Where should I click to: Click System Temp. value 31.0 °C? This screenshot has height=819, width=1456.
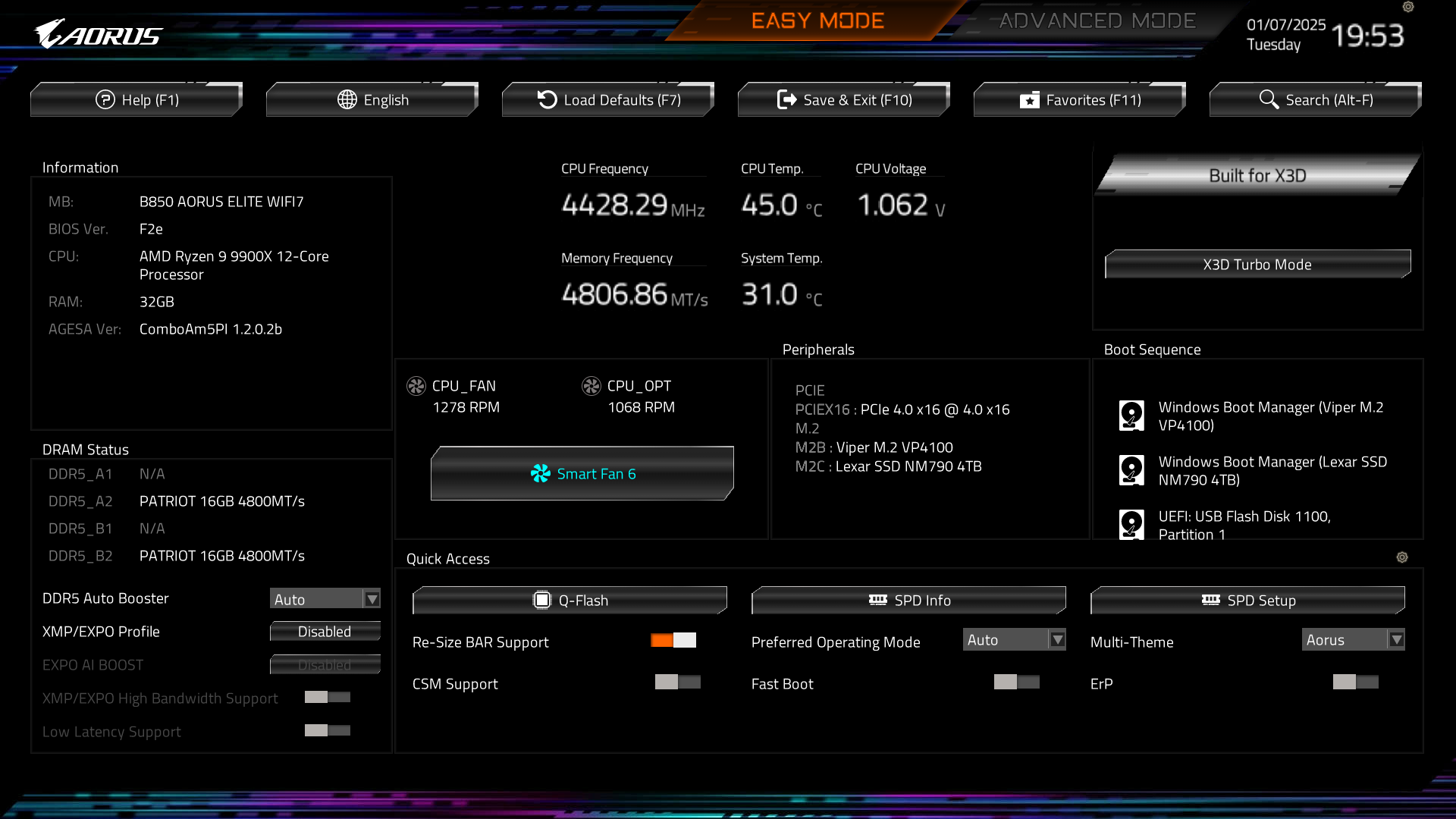coord(782,294)
